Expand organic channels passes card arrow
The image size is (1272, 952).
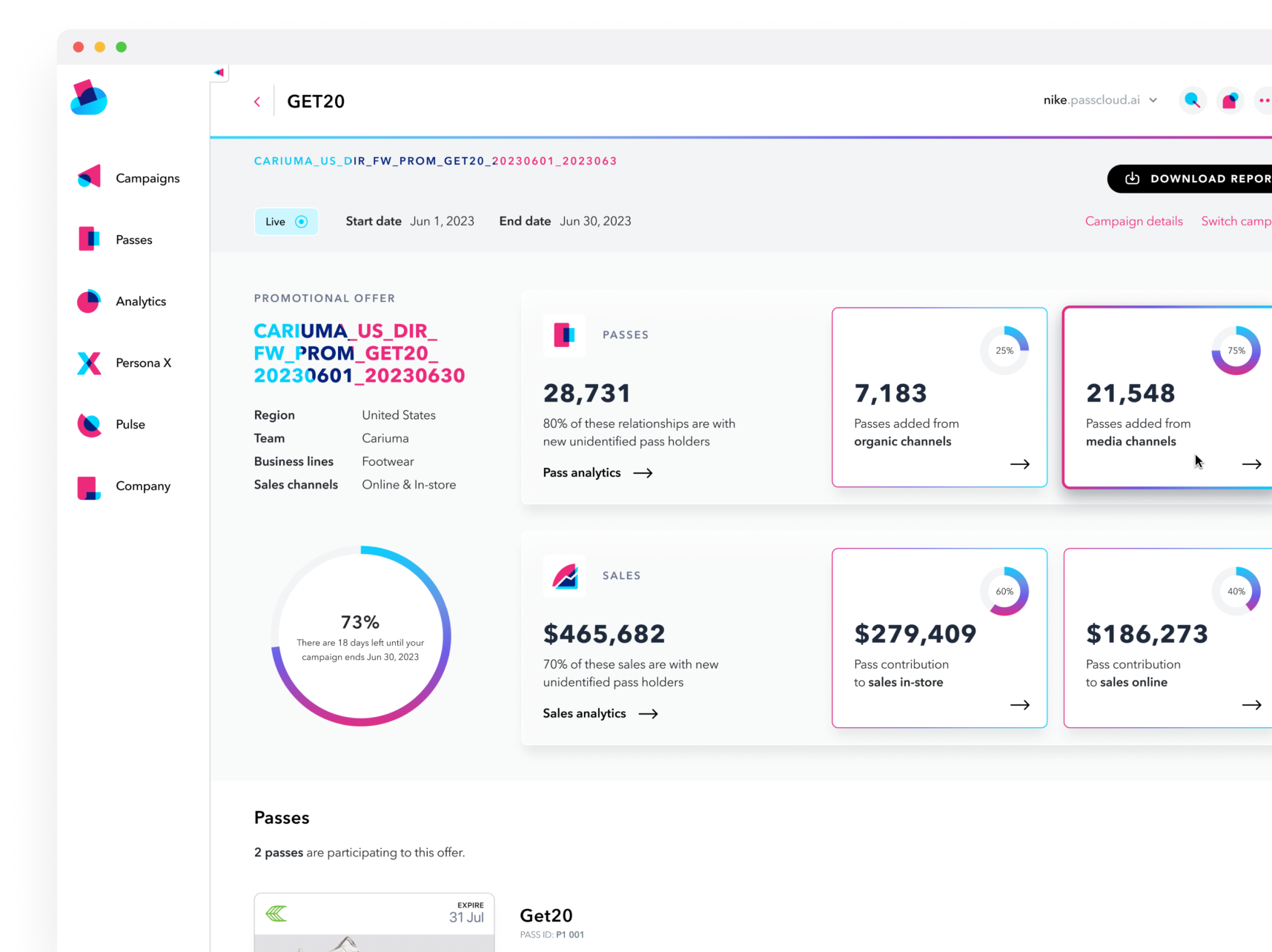tap(1020, 464)
